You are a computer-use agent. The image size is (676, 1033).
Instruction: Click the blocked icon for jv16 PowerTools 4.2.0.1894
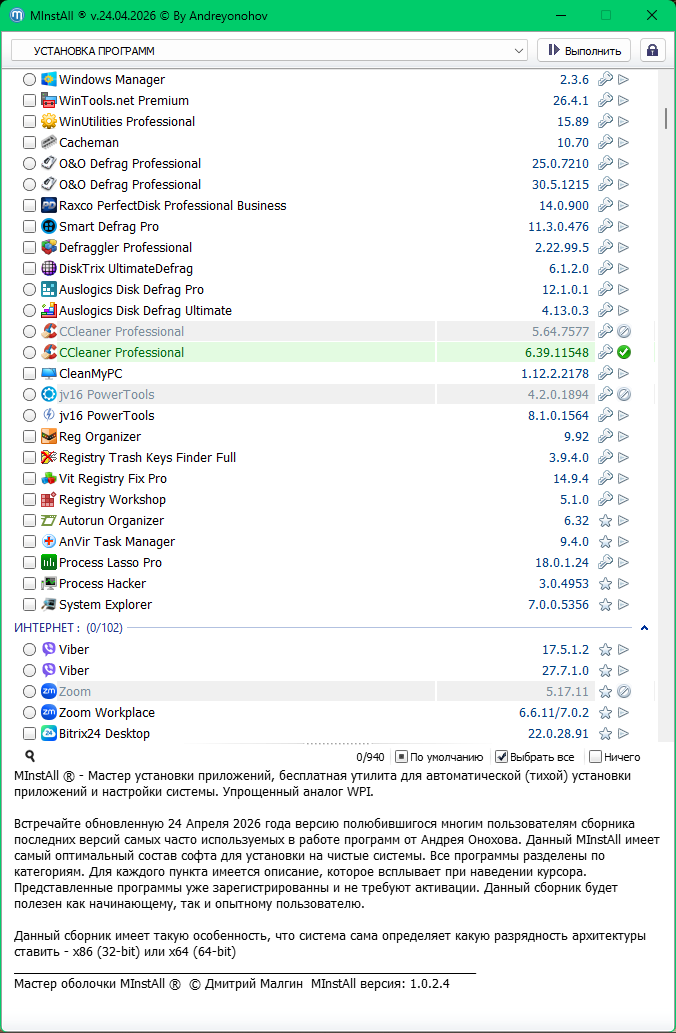(623, 395)
